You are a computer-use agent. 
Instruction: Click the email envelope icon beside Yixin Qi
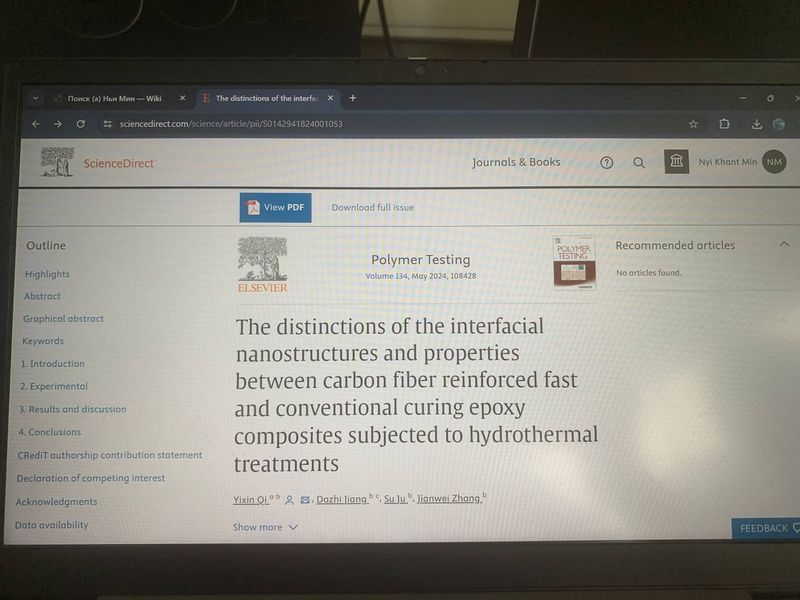click(305, 499)
